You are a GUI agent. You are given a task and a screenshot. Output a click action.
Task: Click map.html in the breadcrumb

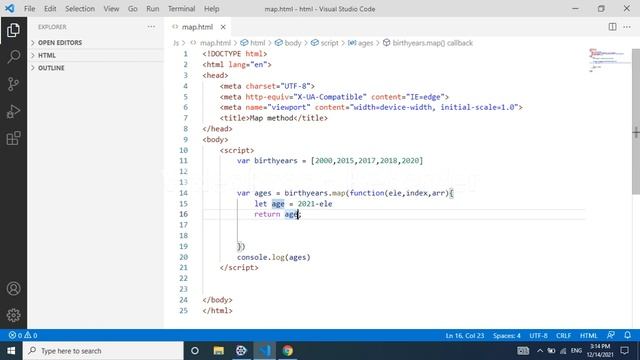click(215, 43)
